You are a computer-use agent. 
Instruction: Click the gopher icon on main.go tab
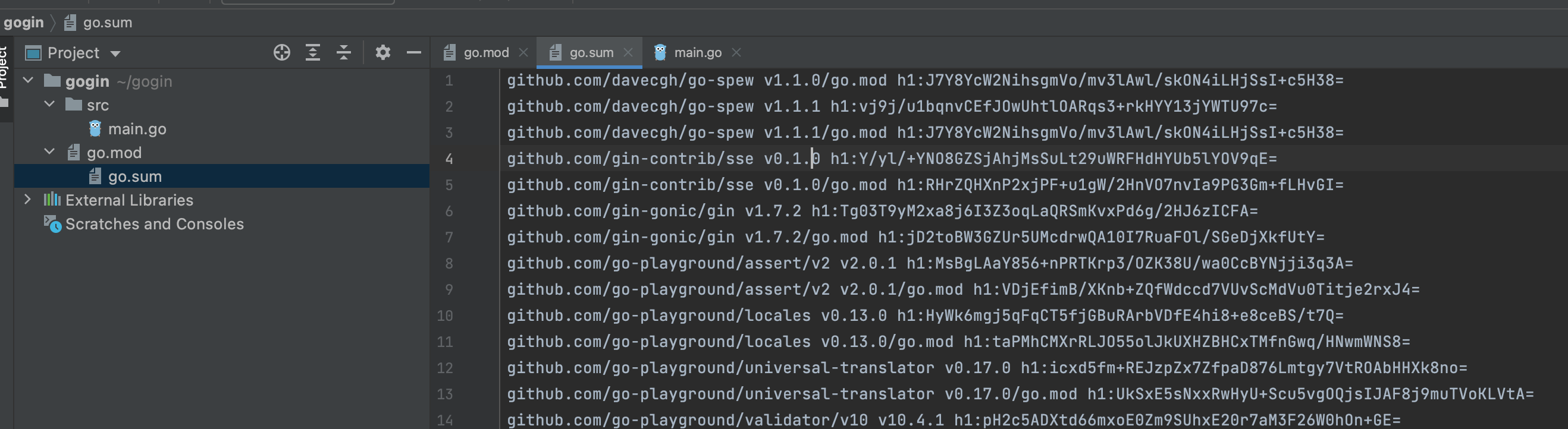(x=660, y=53)
